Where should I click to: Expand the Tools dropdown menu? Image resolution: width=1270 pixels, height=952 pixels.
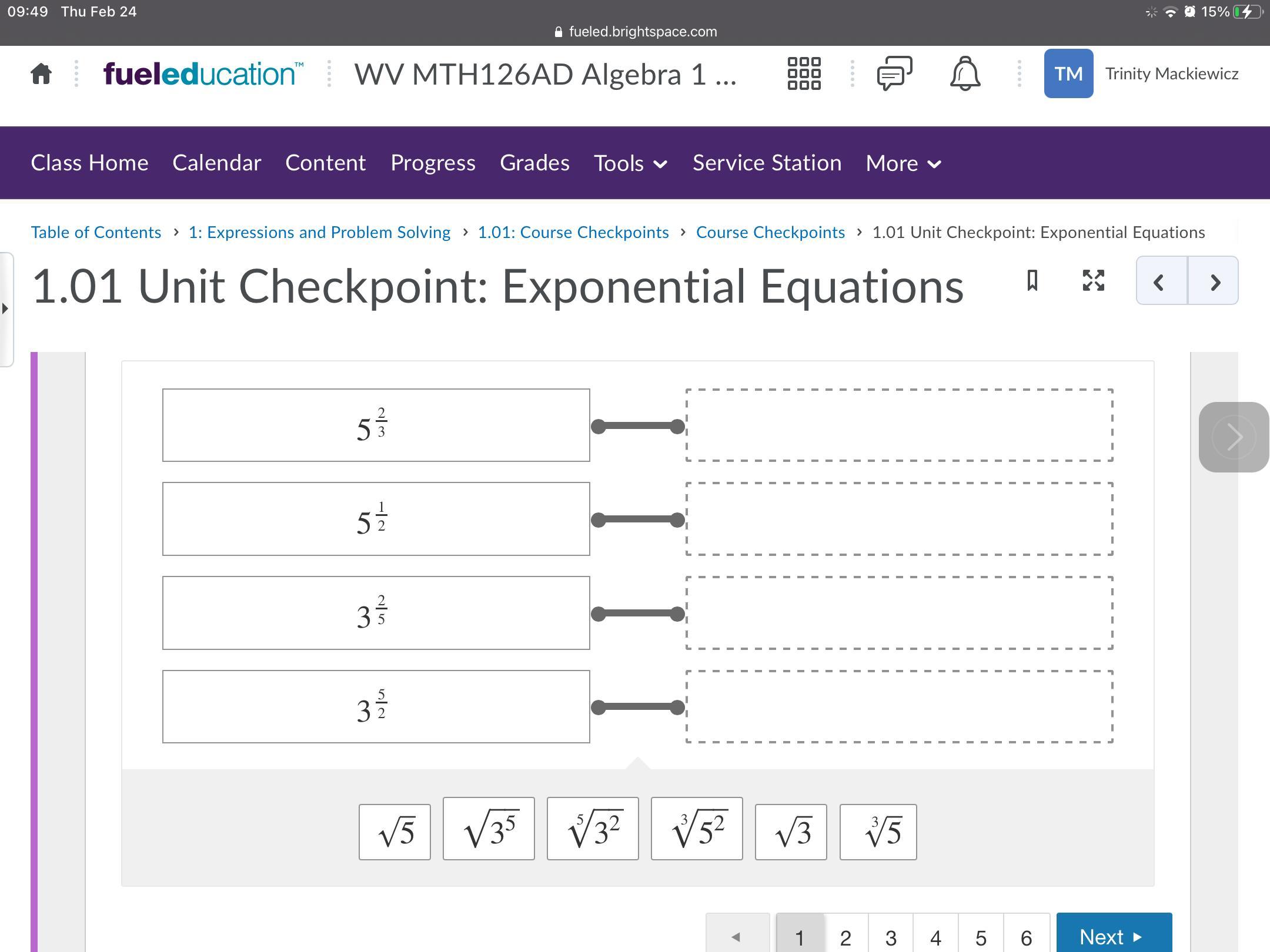[x=630, y=163]
